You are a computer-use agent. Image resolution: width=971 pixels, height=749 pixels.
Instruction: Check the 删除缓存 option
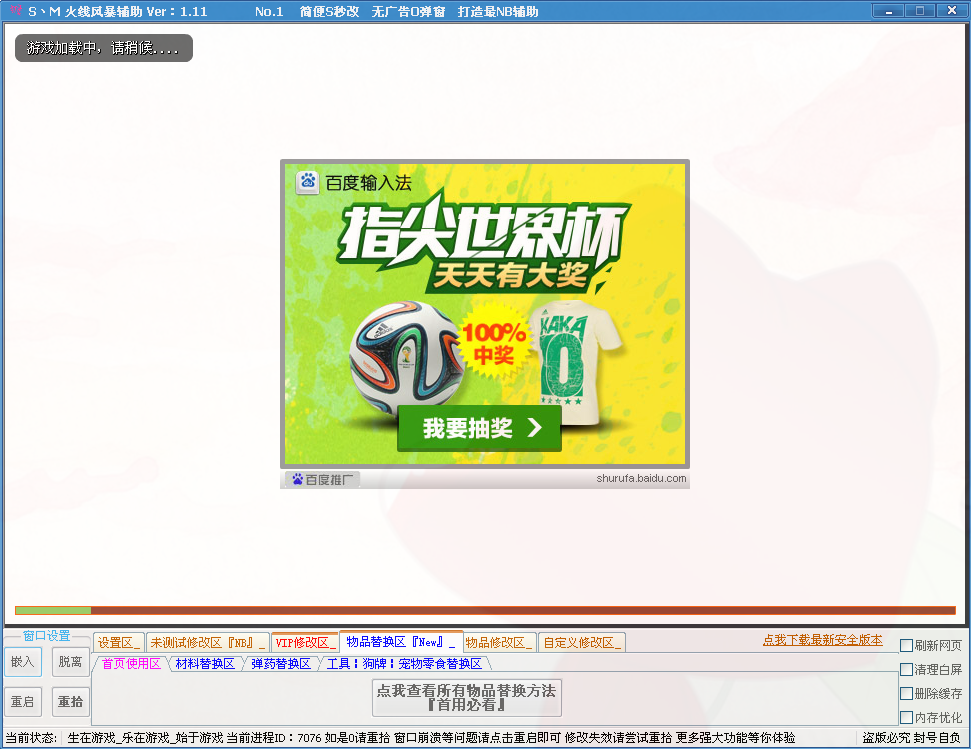pyautogui.click(x=906, y=694)
